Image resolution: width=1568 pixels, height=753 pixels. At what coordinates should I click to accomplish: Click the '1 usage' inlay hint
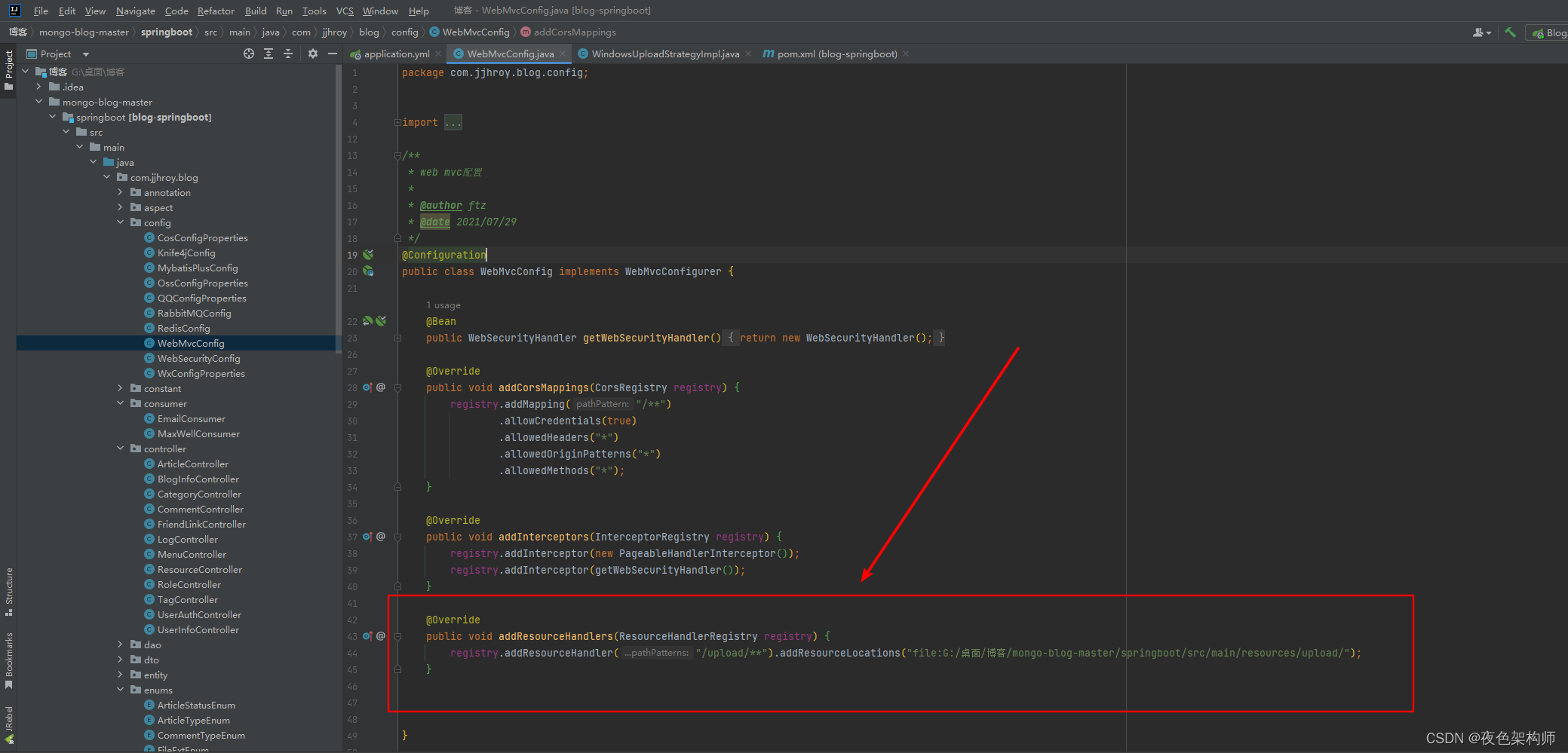[443, 305]
